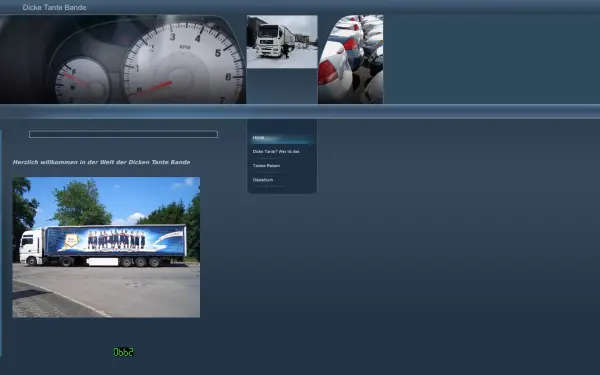Screen dimensions: 600x375
Task: Go to the Tantes Reisen page
Action: (266, 166)
